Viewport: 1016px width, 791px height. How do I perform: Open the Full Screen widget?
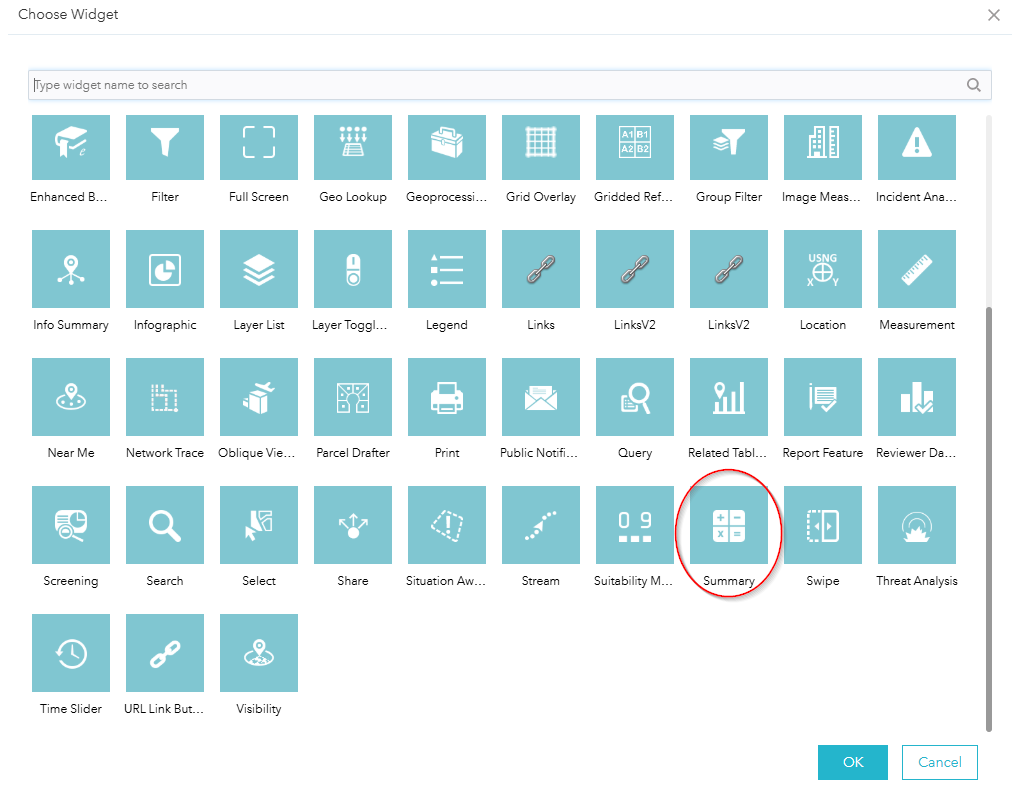(258, 147)
